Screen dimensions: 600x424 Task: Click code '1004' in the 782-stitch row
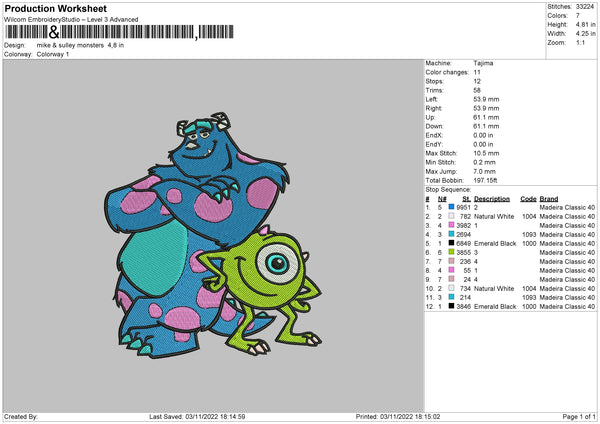[x=529, y=216]
